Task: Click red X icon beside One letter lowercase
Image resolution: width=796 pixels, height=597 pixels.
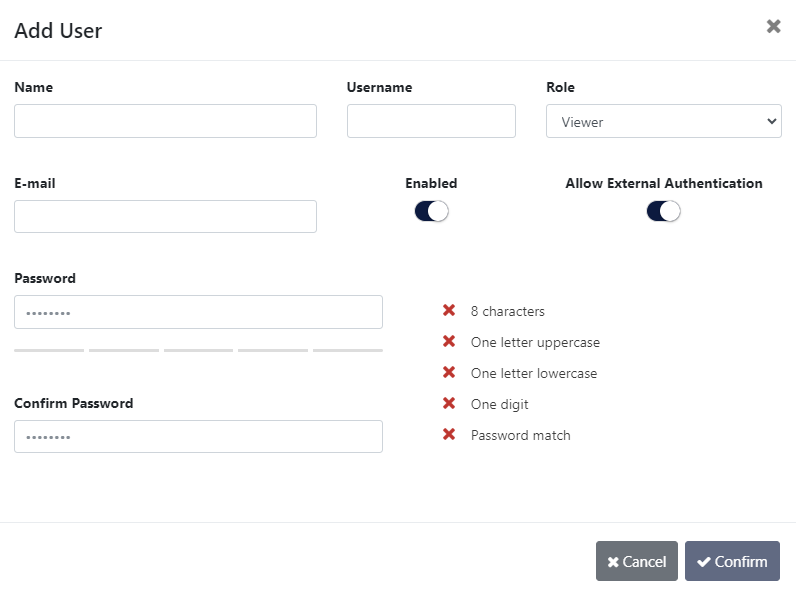Action: (449, 373)
